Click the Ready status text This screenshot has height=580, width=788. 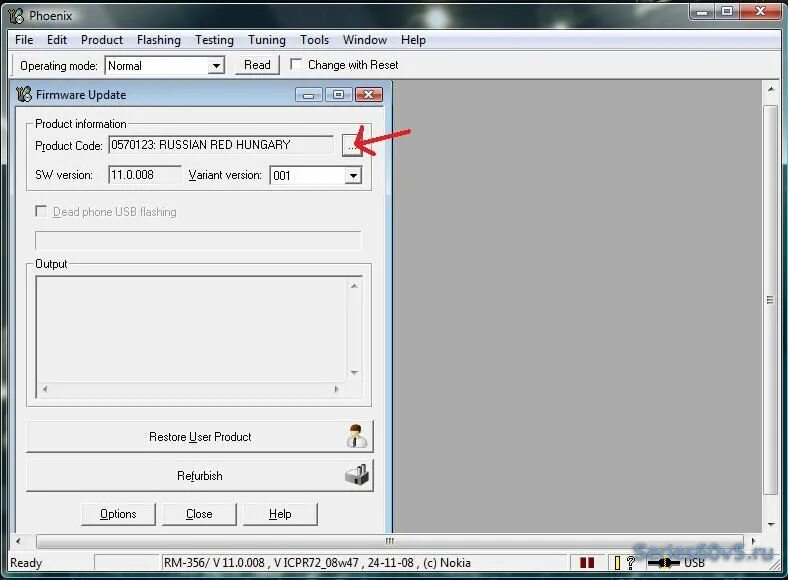point(26,563)
